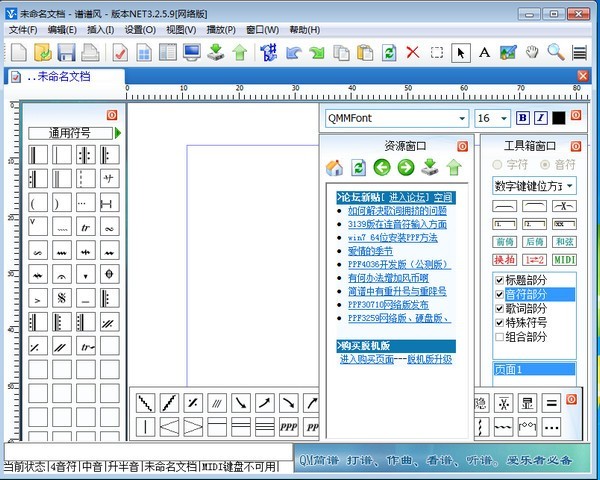This screenshot has width=600, height=480.
Task: Open the PPF4036开发版 forum link
Action: pos(398,264)
